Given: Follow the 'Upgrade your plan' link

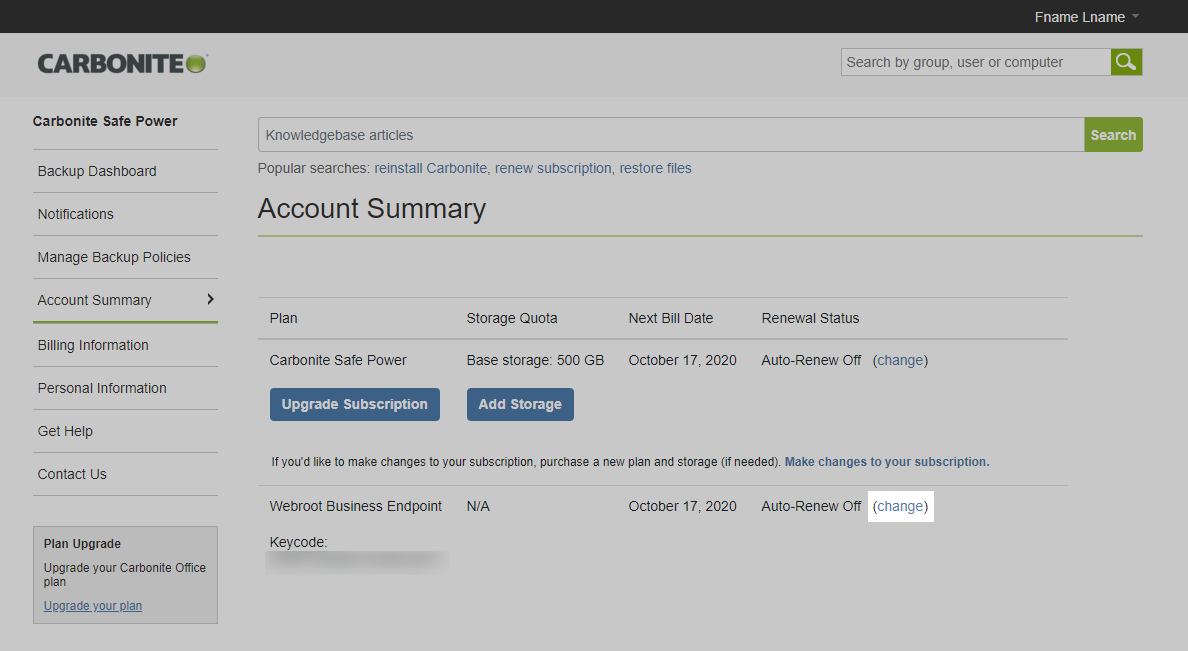Looking at the screenshot, I should [93, 606].
